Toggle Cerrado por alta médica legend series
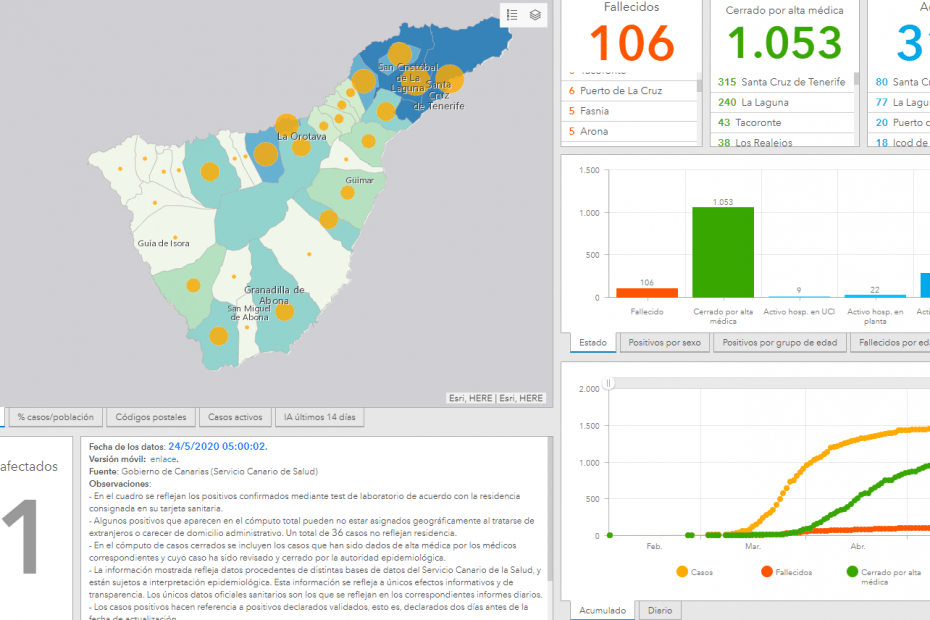 (x=884, y=576)
